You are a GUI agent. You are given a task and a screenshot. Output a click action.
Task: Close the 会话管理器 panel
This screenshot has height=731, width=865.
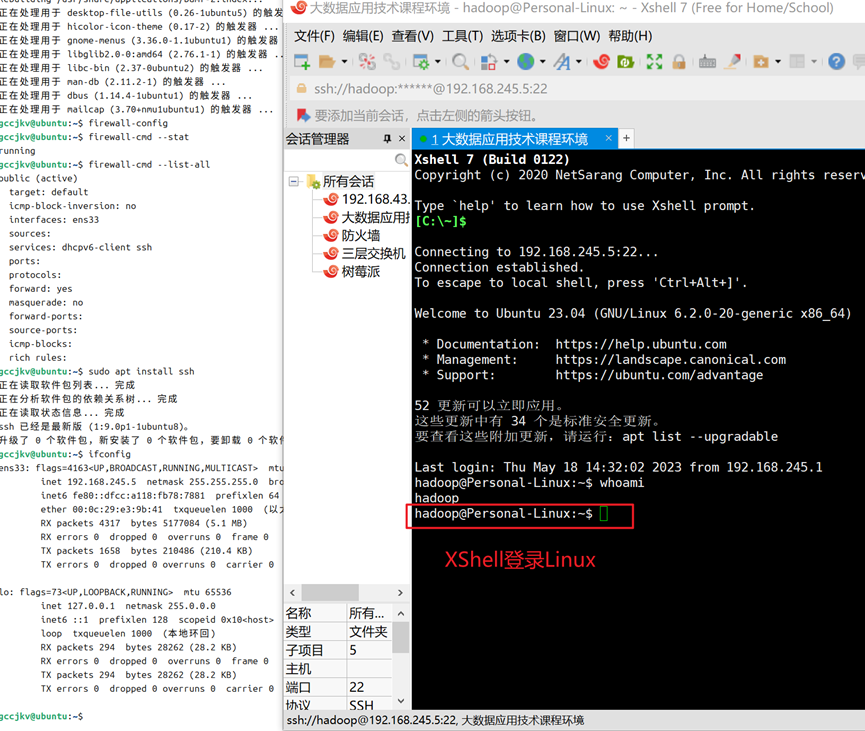click(x=402, y=138)
